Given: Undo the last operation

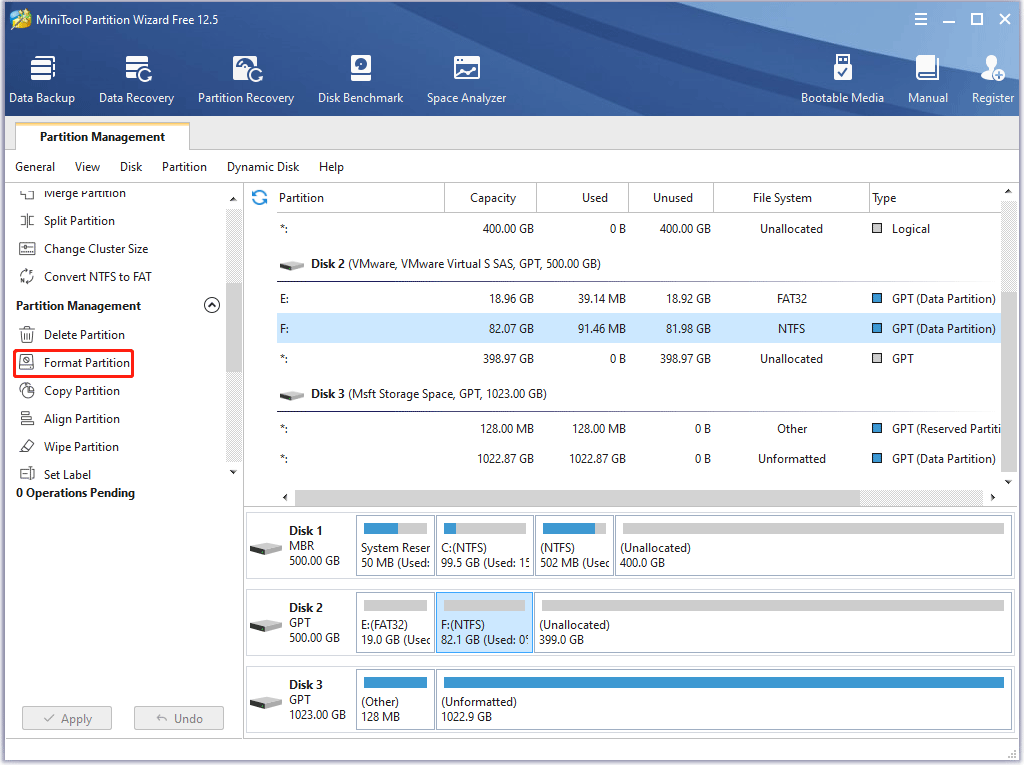Looking at the screenshot, I should point(178,718).
